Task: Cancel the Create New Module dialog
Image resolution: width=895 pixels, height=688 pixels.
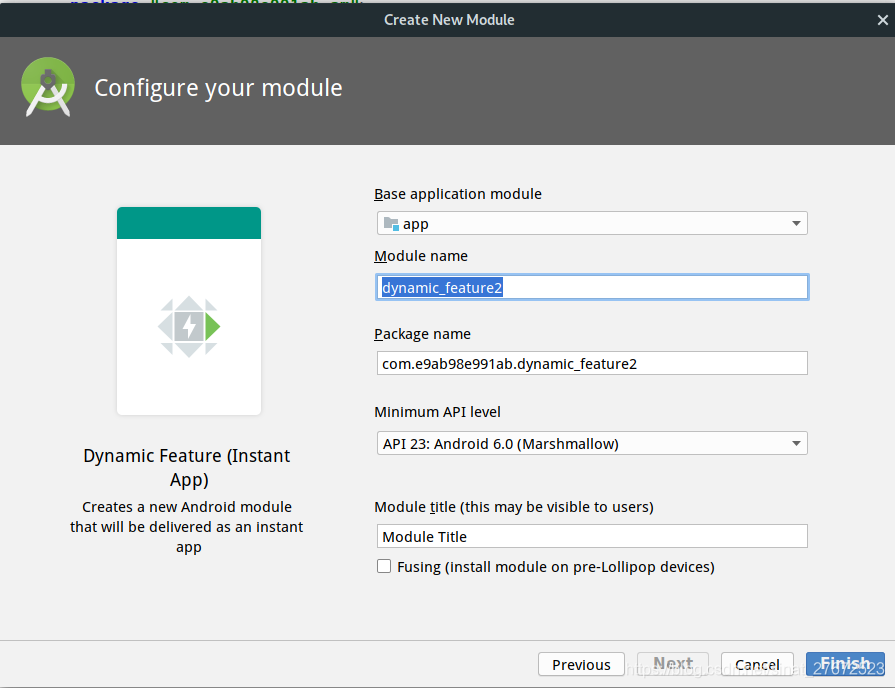Action: [757, 664]
